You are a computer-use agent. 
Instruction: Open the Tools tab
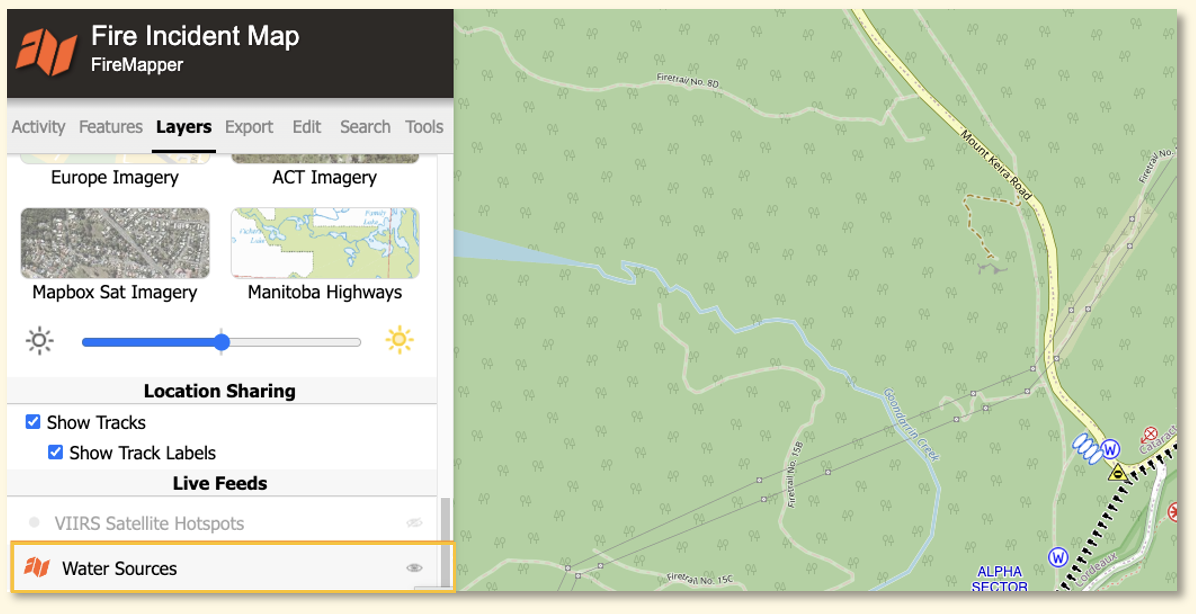(424, 127)
